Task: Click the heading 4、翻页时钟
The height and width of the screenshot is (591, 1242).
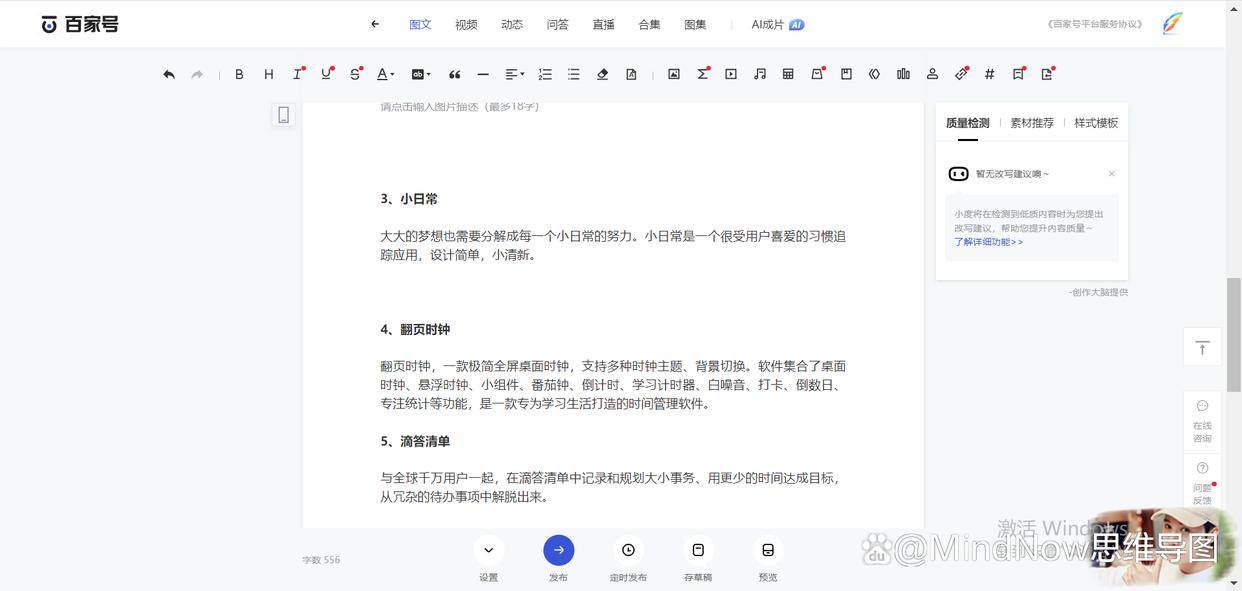Action: [x=415, y=329]
